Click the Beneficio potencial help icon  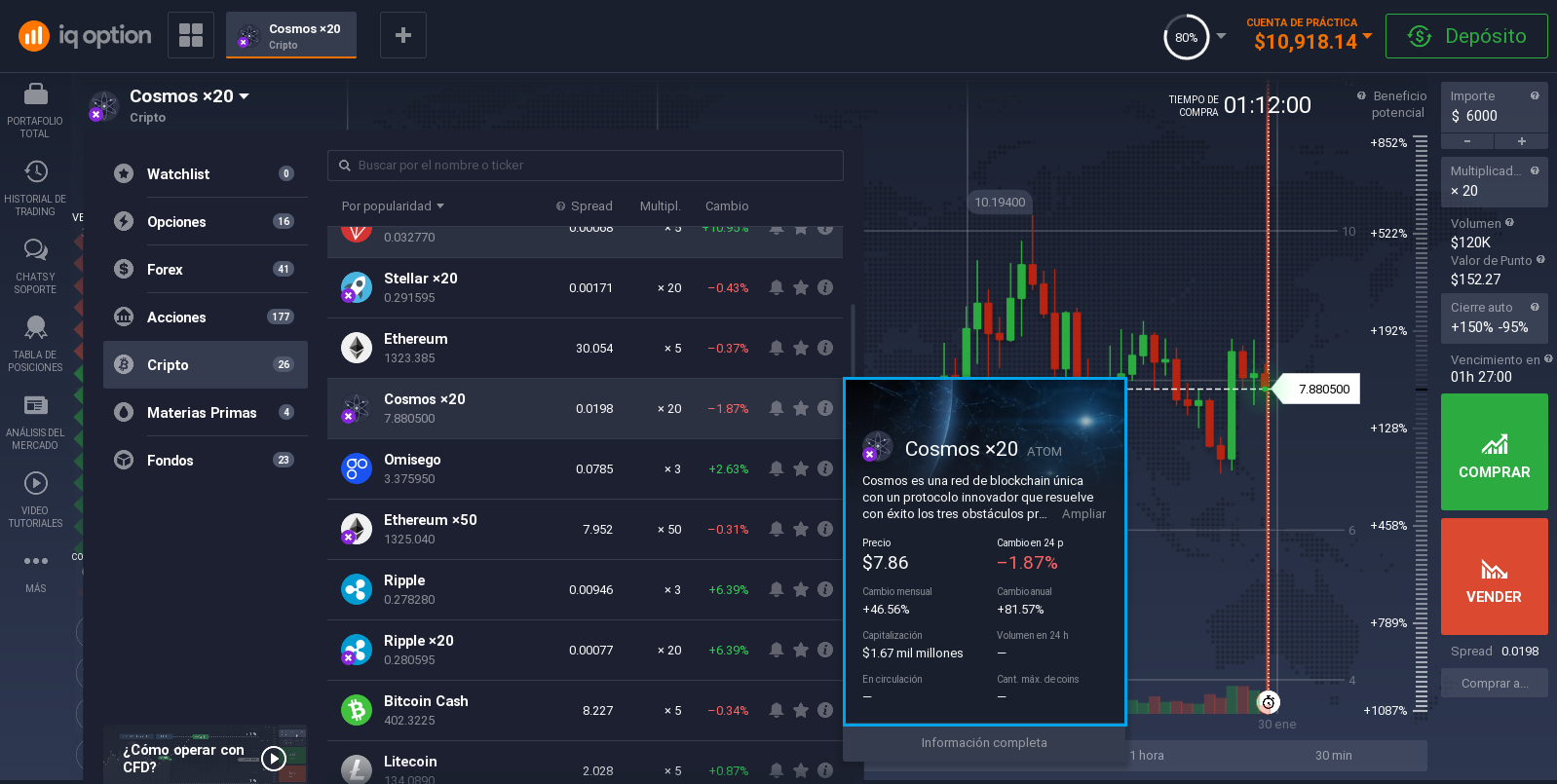[1361, 95]
